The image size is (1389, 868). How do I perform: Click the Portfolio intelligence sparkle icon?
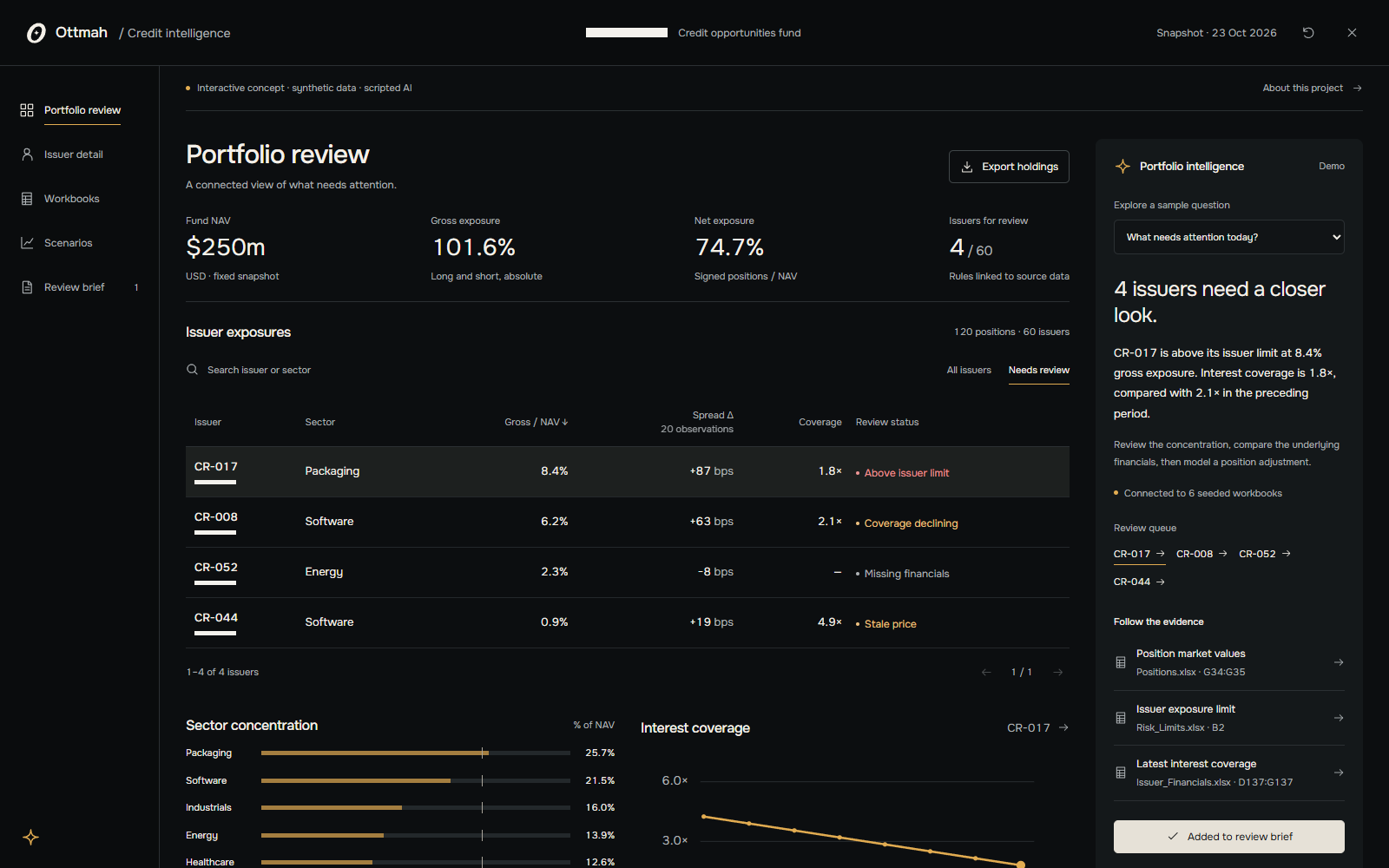point(1122,166)
